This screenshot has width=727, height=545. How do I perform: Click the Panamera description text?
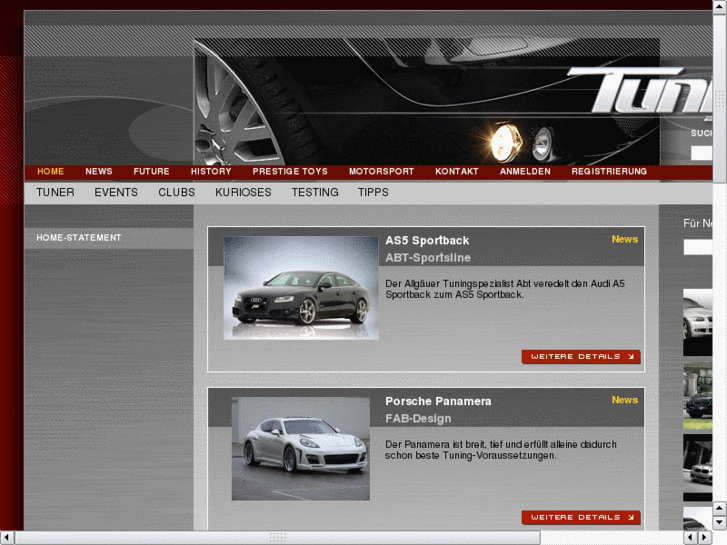click(501, 450)
